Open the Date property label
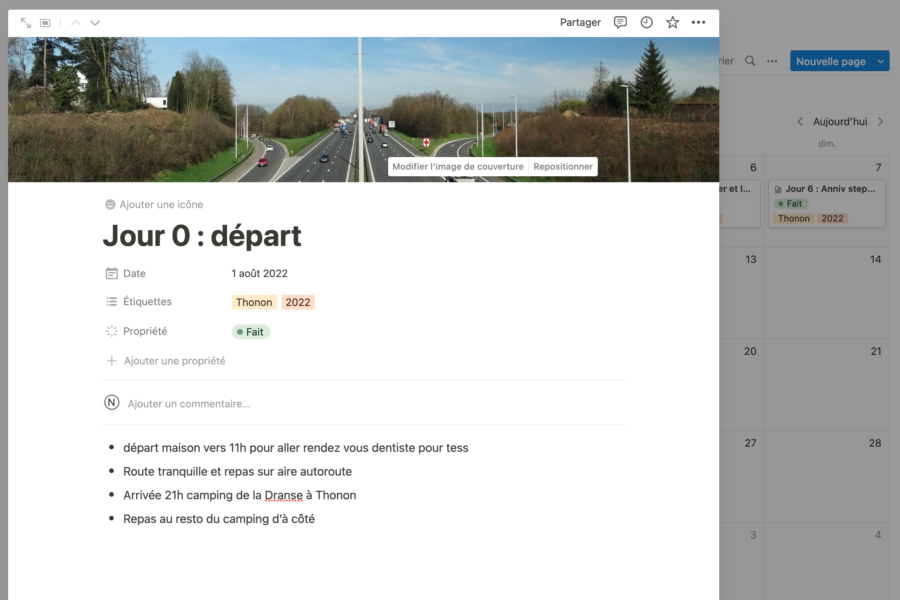The height and width of the screenshot is (600, 900). click(134, 273)
